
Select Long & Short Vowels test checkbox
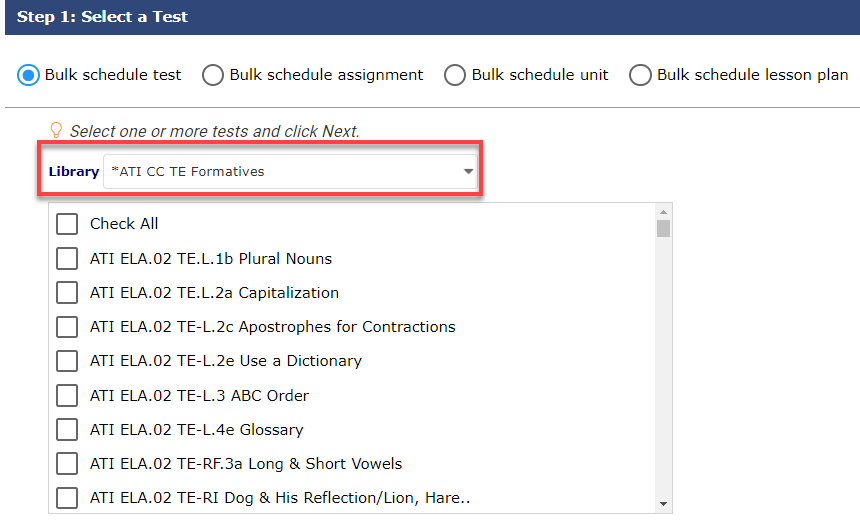click(x=67, y=464)
